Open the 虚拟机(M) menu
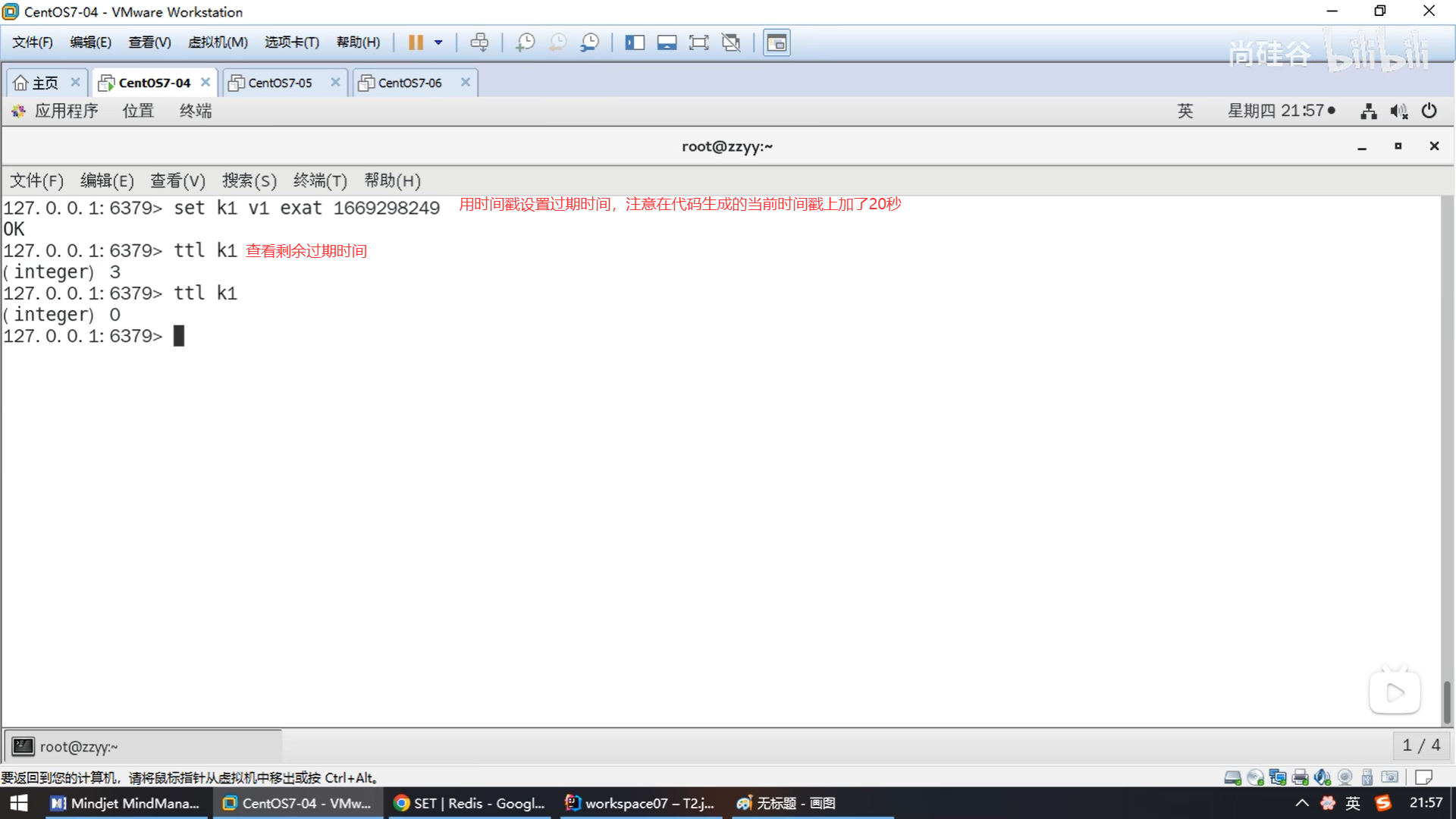 pos(218,42)
